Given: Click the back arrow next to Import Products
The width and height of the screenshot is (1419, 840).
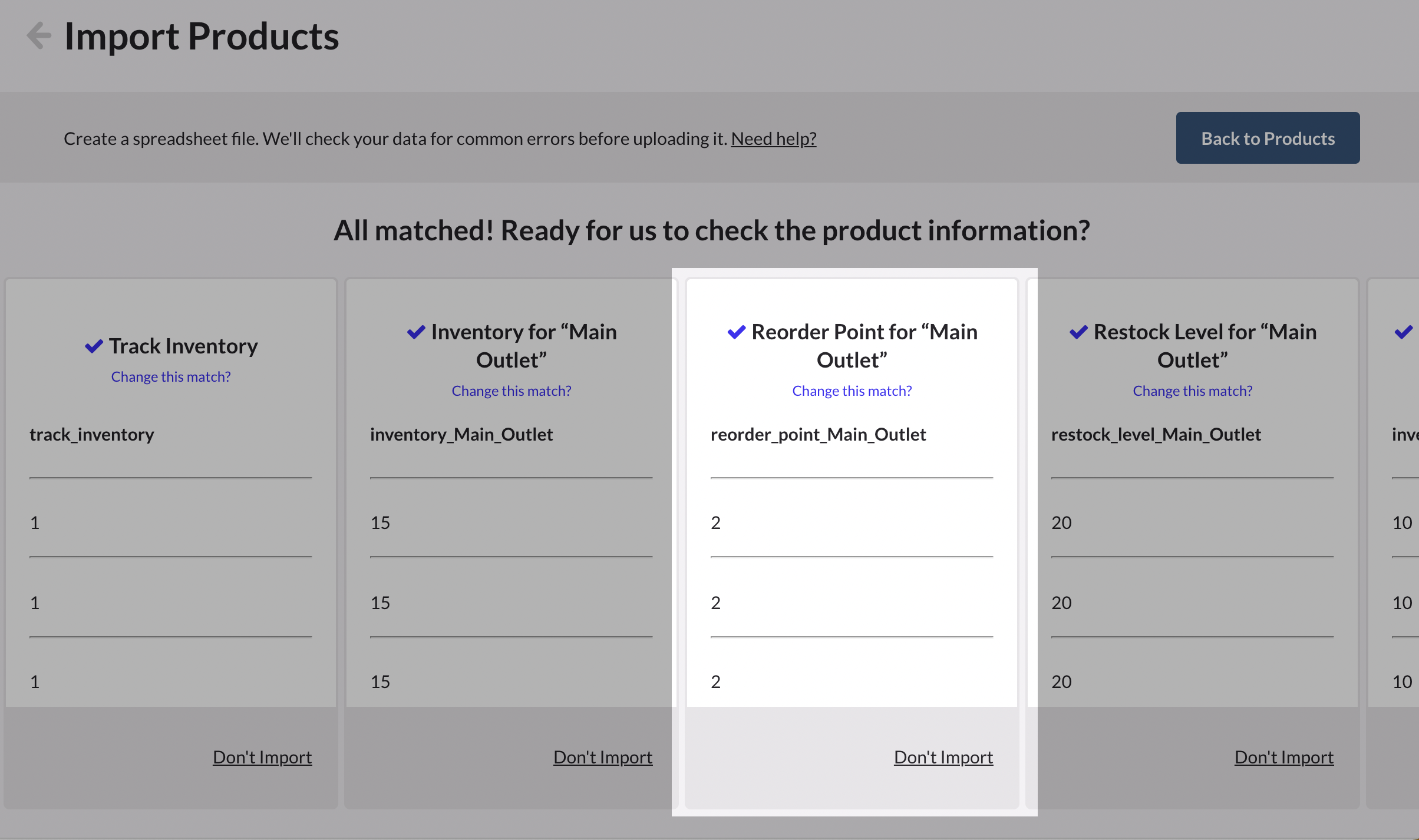Looking at the screenshot, I should click(38, 35).
